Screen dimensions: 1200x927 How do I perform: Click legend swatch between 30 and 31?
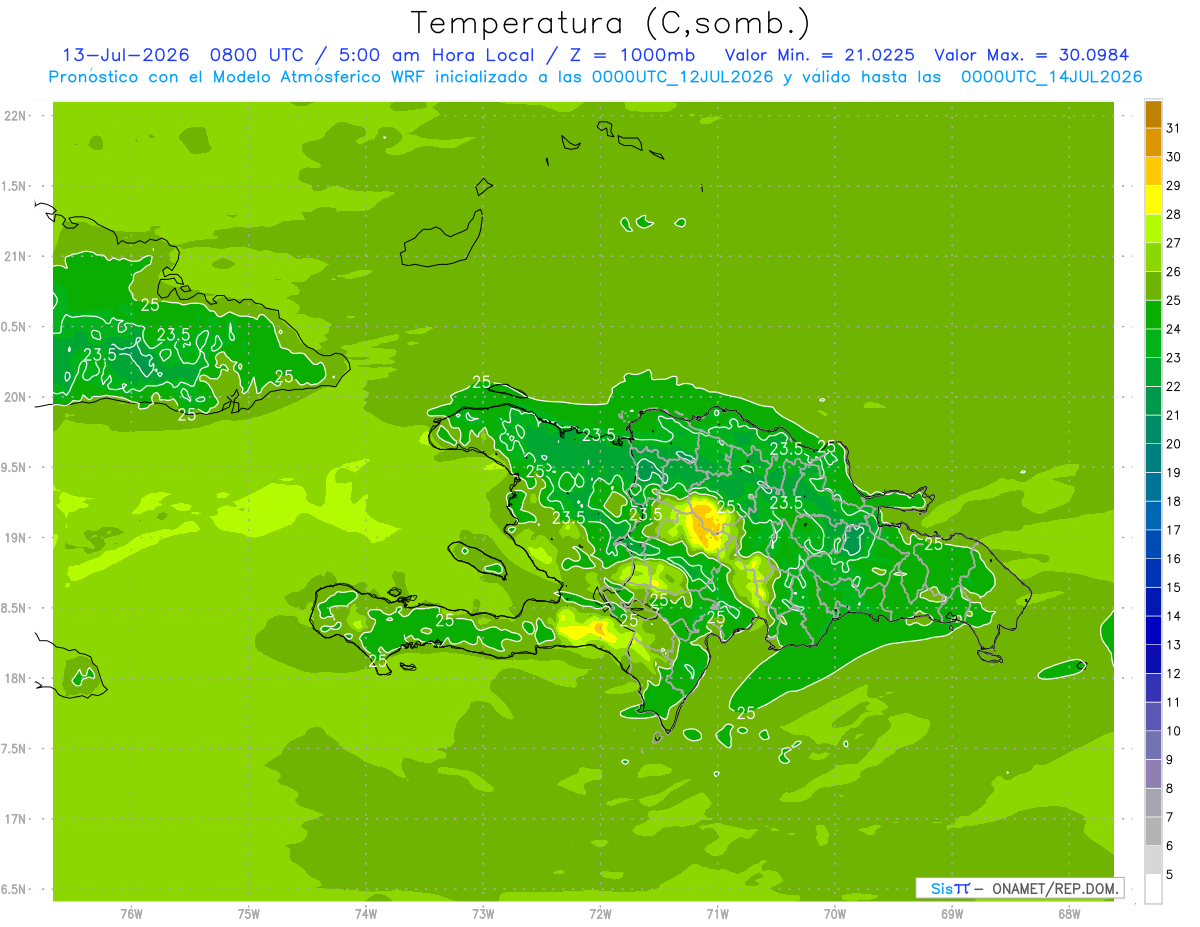coord(1153,143)
